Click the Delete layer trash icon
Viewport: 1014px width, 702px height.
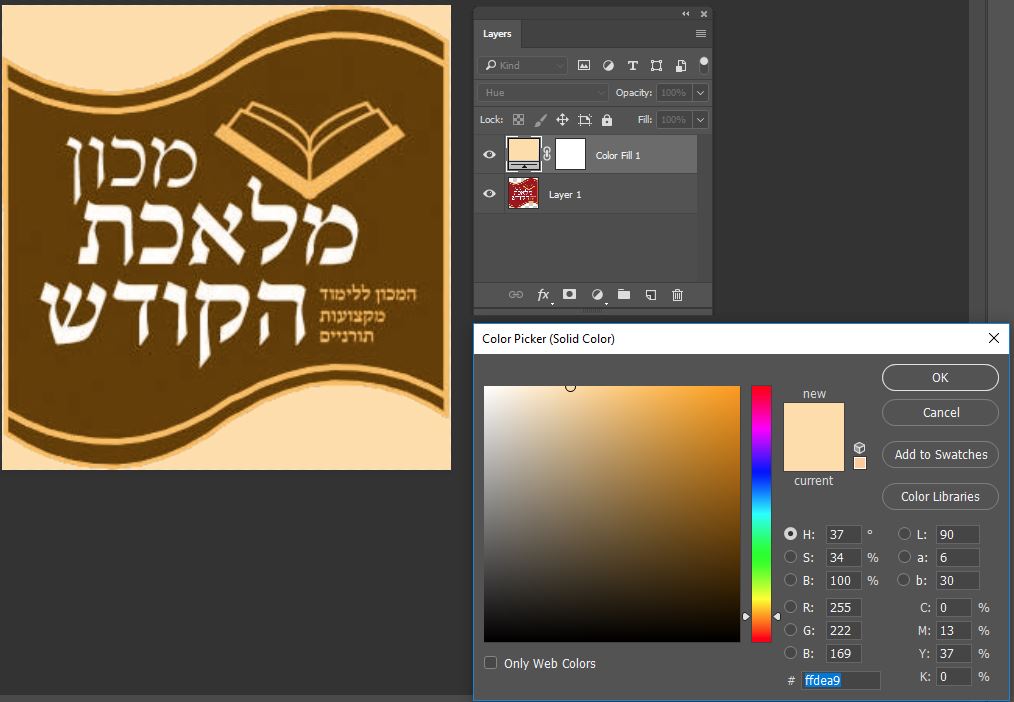678,295
